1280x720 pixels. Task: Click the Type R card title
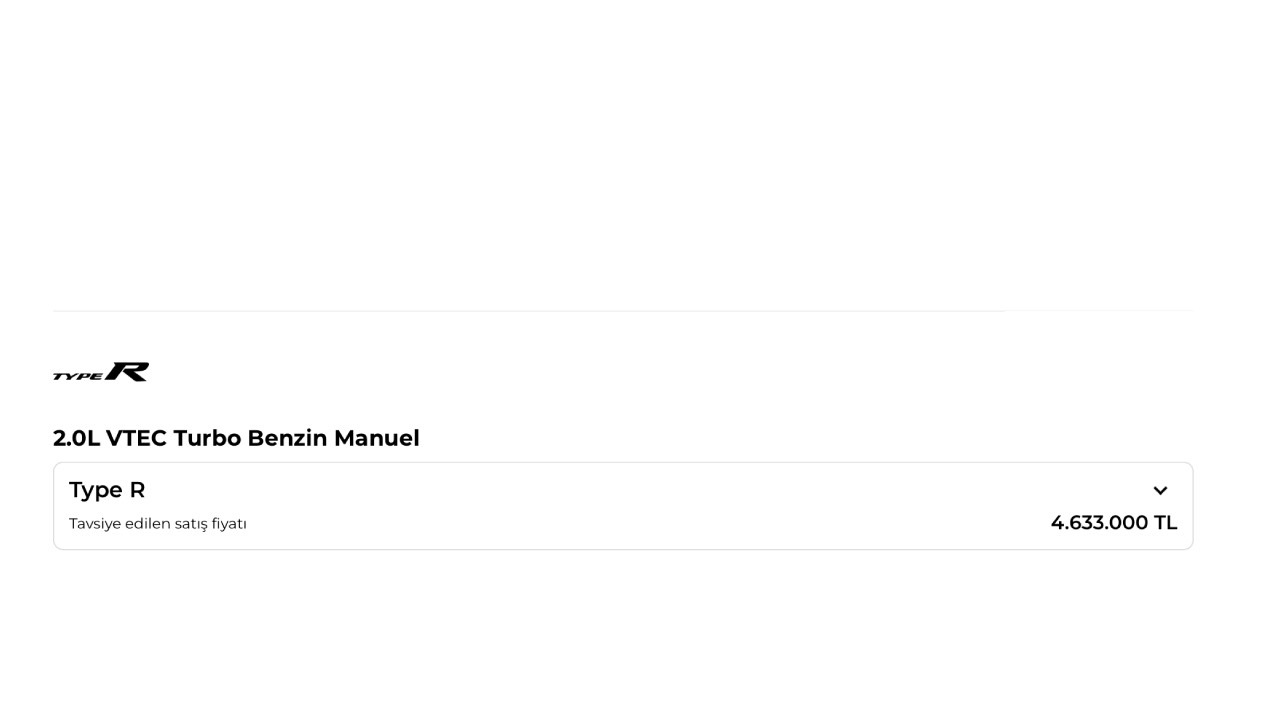click(x=107, y=490)
